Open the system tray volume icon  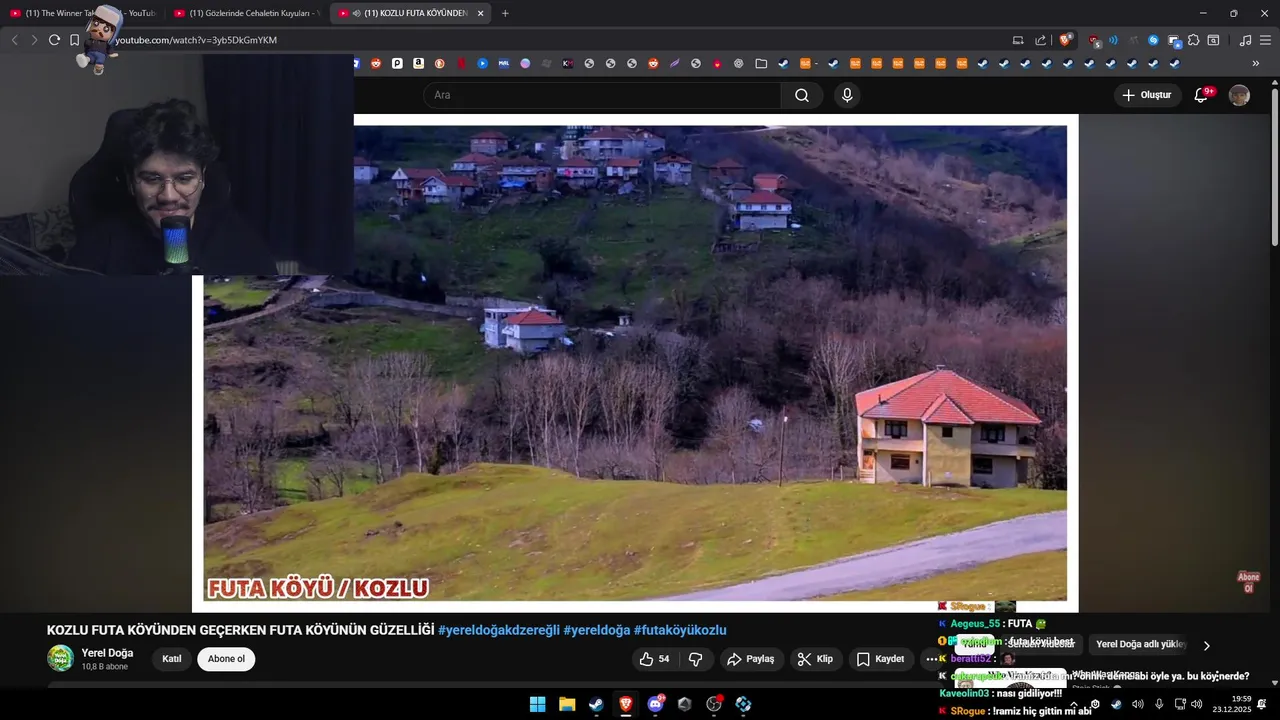pyautogui.click(x=1196, y=704)
